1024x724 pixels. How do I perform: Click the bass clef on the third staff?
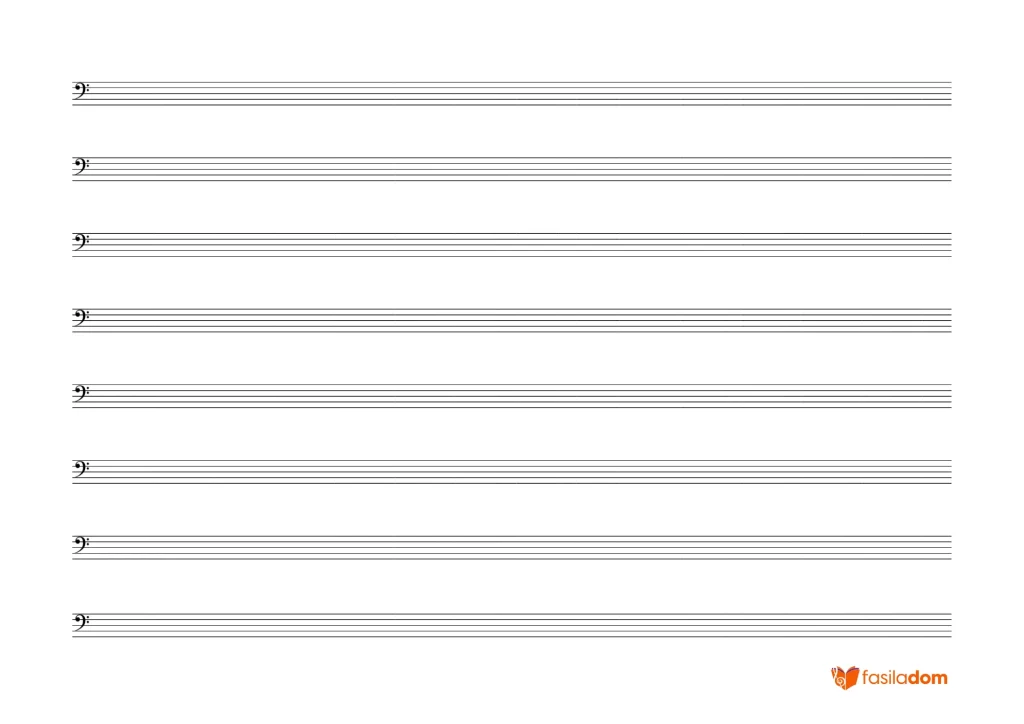coord(81,243)
